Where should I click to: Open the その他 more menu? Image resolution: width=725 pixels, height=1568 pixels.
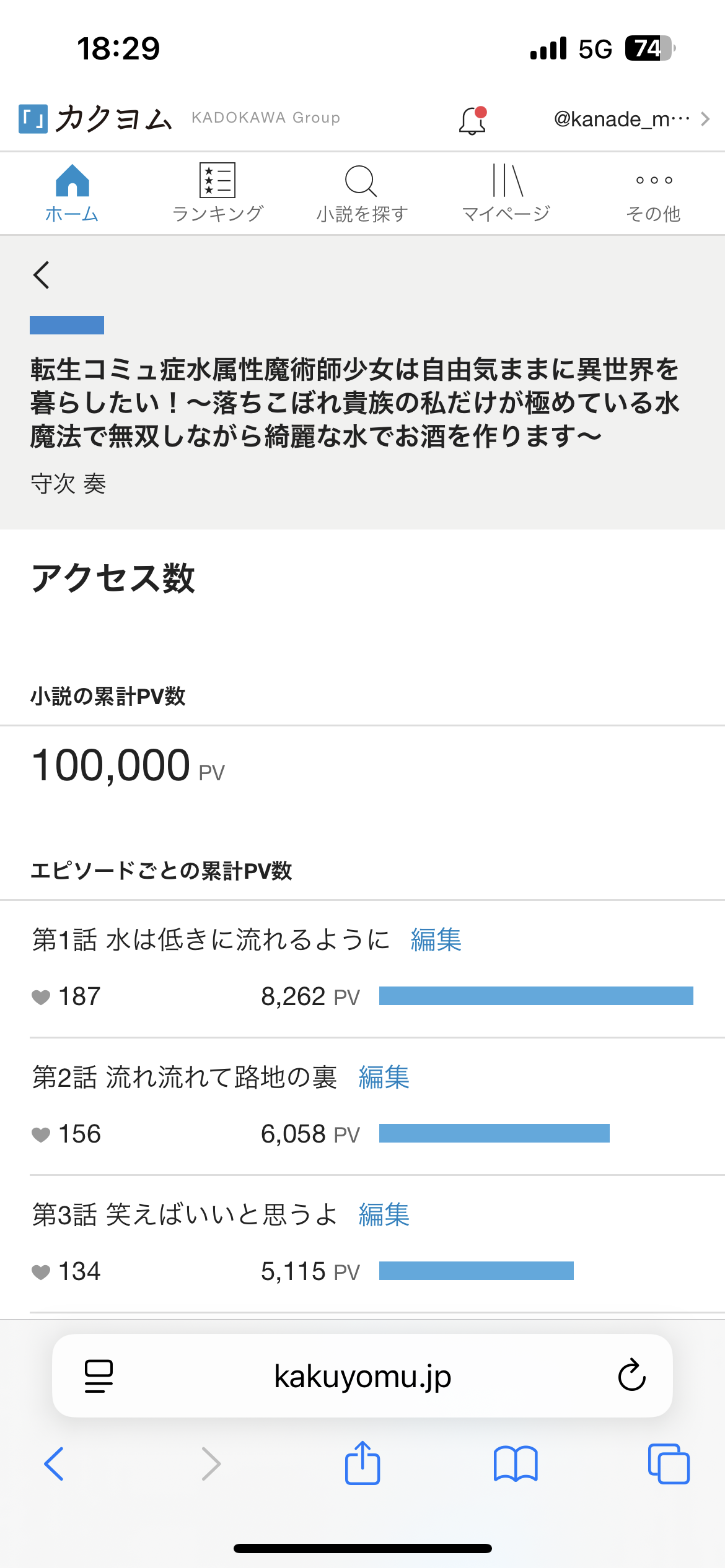point(654,193)
